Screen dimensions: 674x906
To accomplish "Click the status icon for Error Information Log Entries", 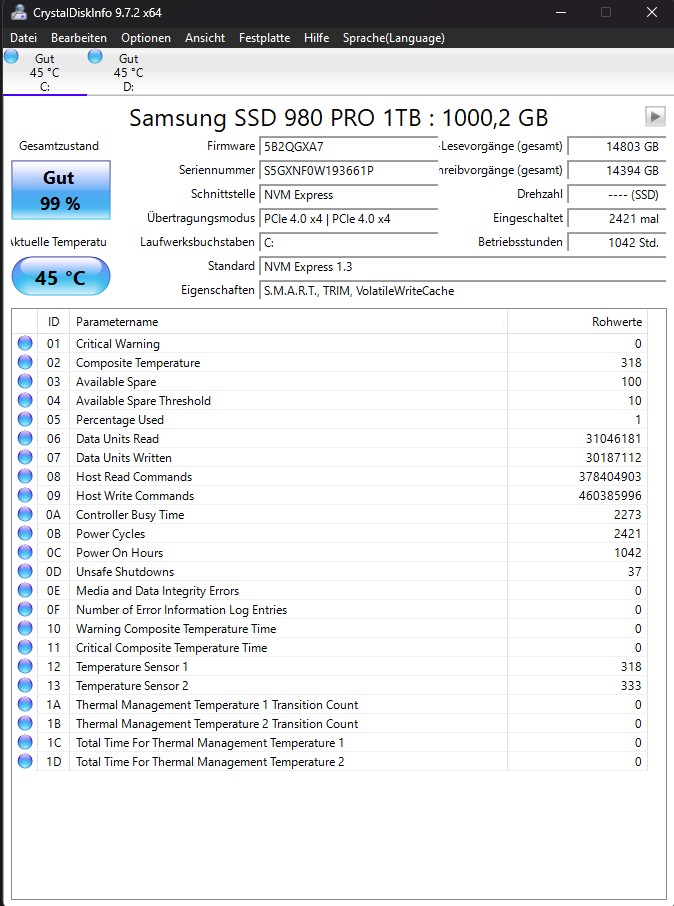I will point(25,609).
